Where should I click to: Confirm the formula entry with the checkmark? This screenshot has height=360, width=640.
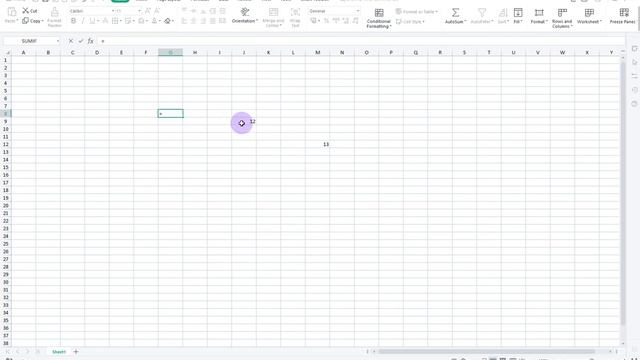tap(81, 41)
